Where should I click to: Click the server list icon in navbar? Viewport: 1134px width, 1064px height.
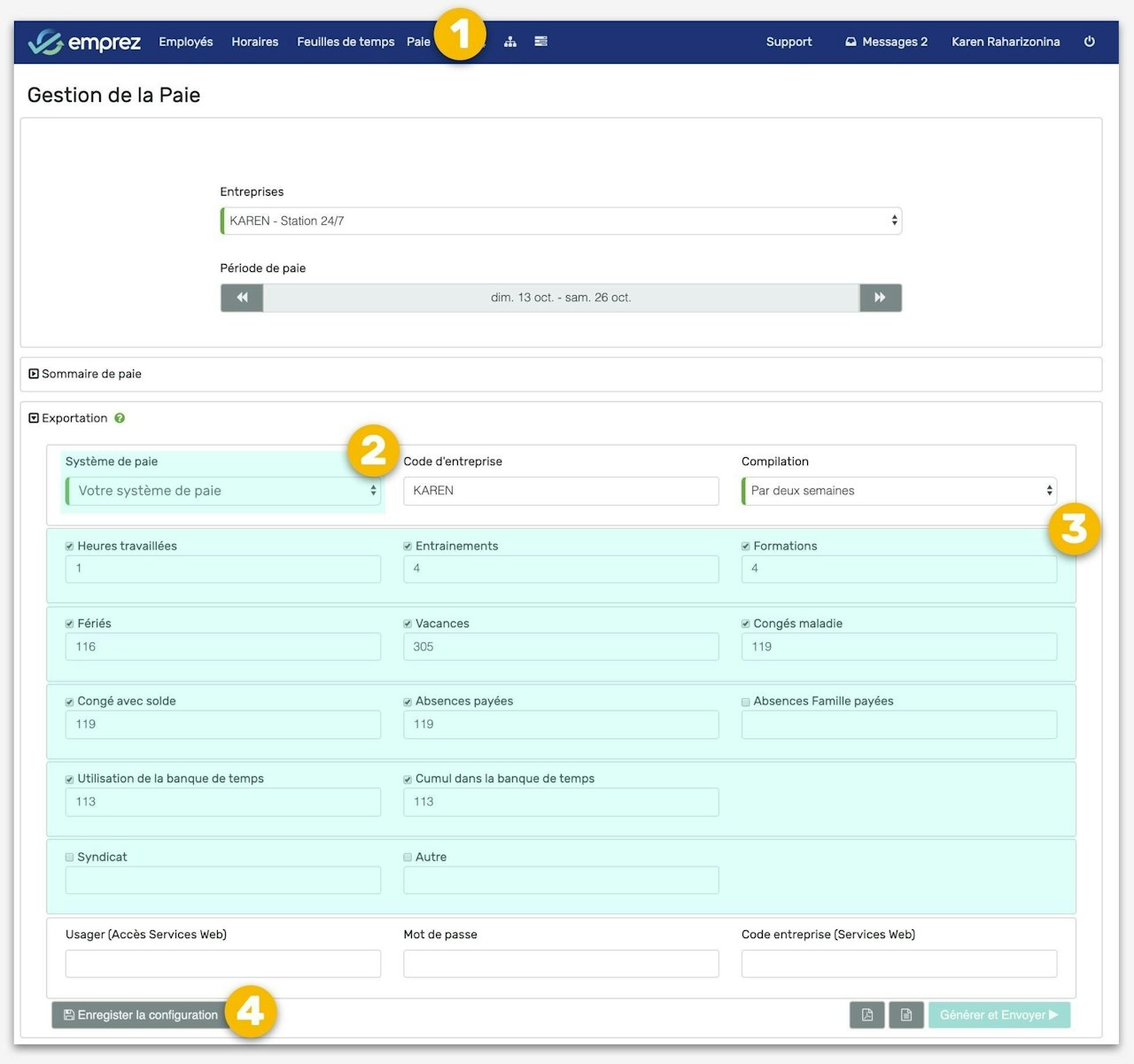tap(540, 42)
